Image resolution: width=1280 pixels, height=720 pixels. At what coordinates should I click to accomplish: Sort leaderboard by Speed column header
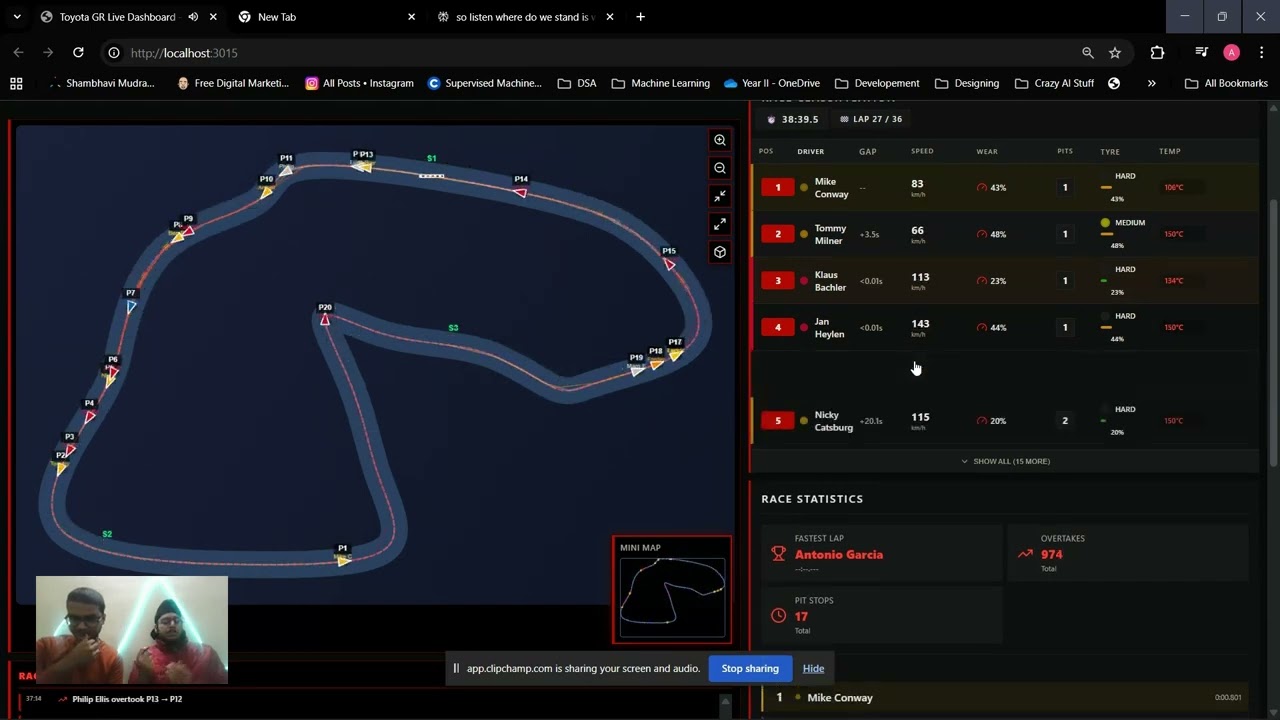tap(922, 151)
